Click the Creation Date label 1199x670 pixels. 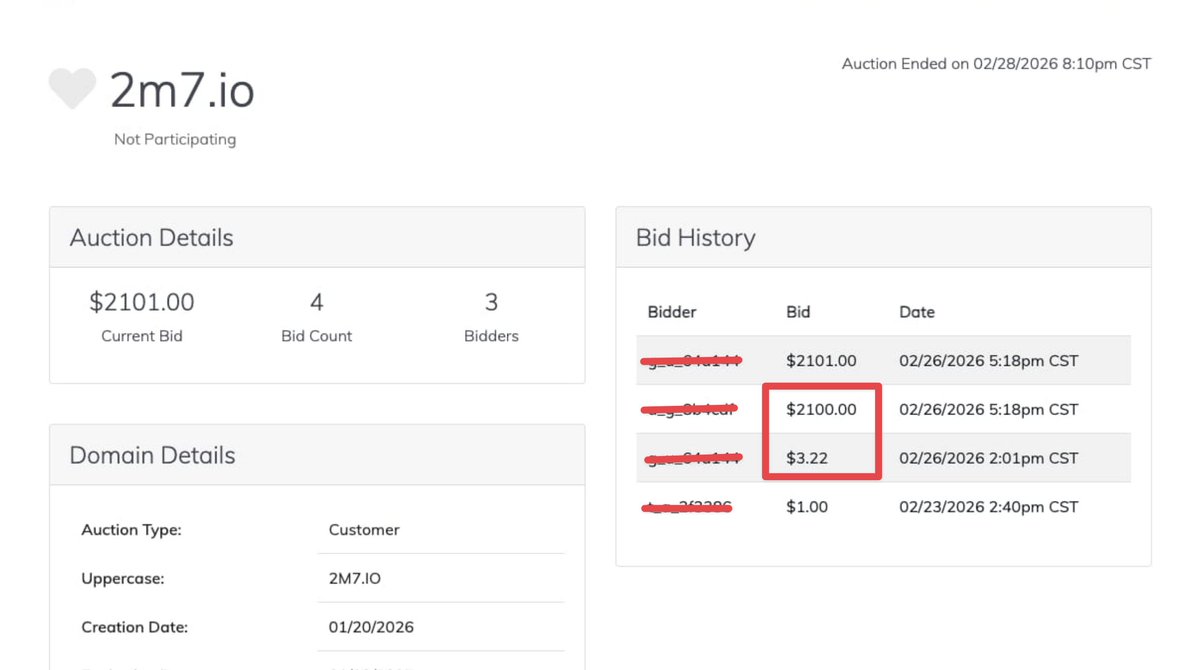click(x=135, y=627)
